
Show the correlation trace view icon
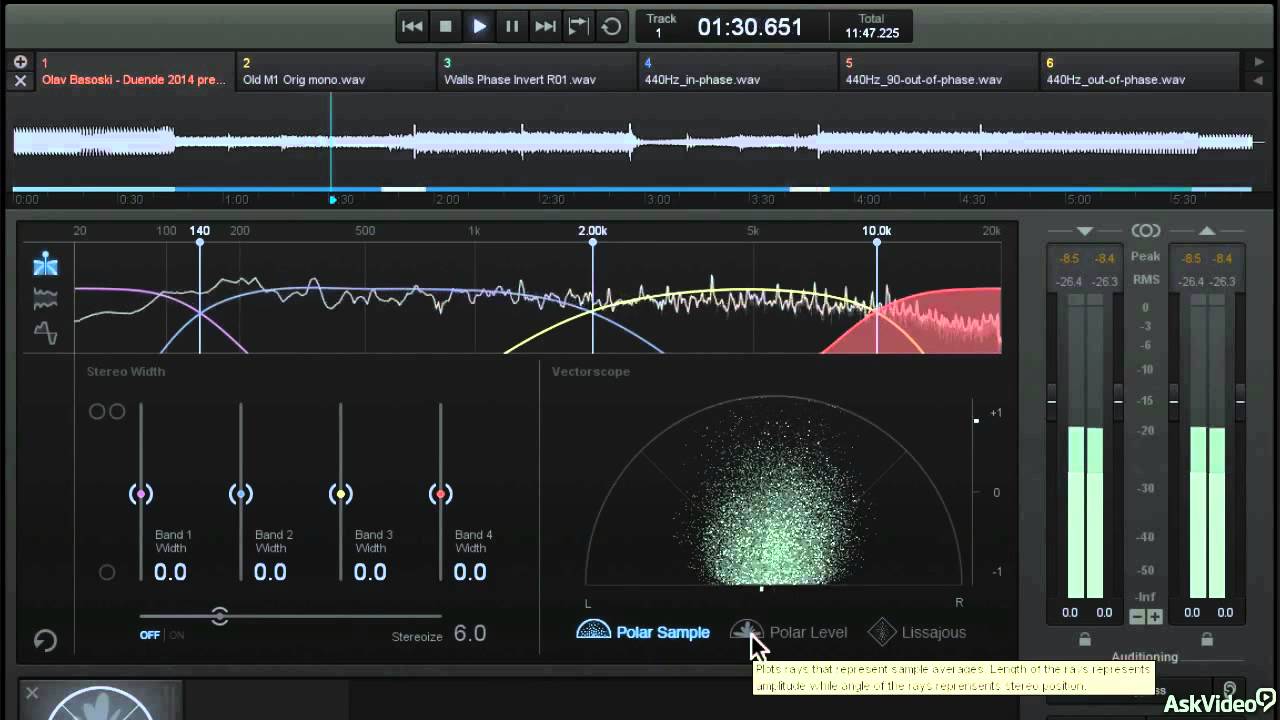pyautogui.click(x=46, y=333)
